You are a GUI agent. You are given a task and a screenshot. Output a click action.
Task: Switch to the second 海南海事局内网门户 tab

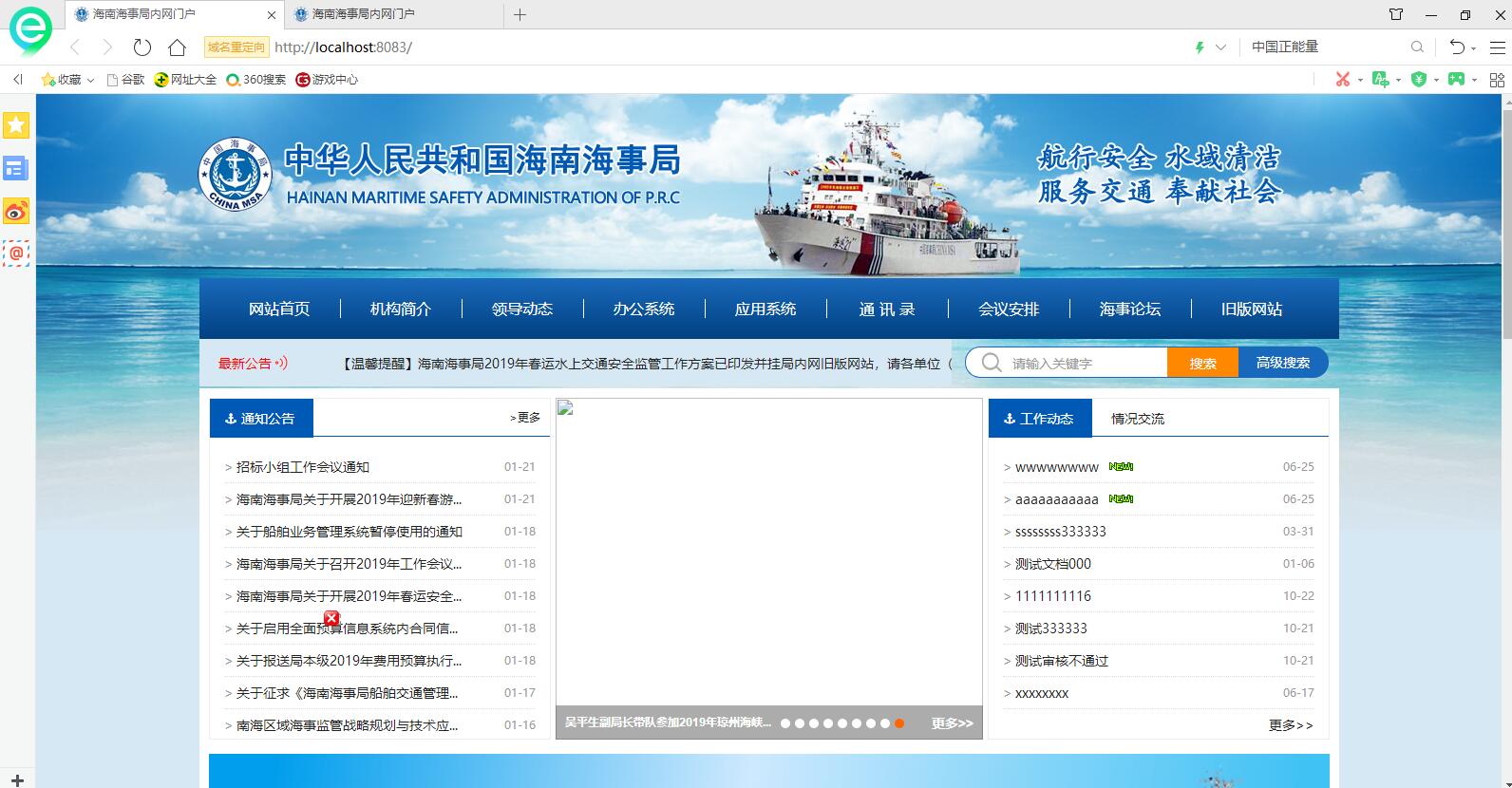click(x=394, y=14)
